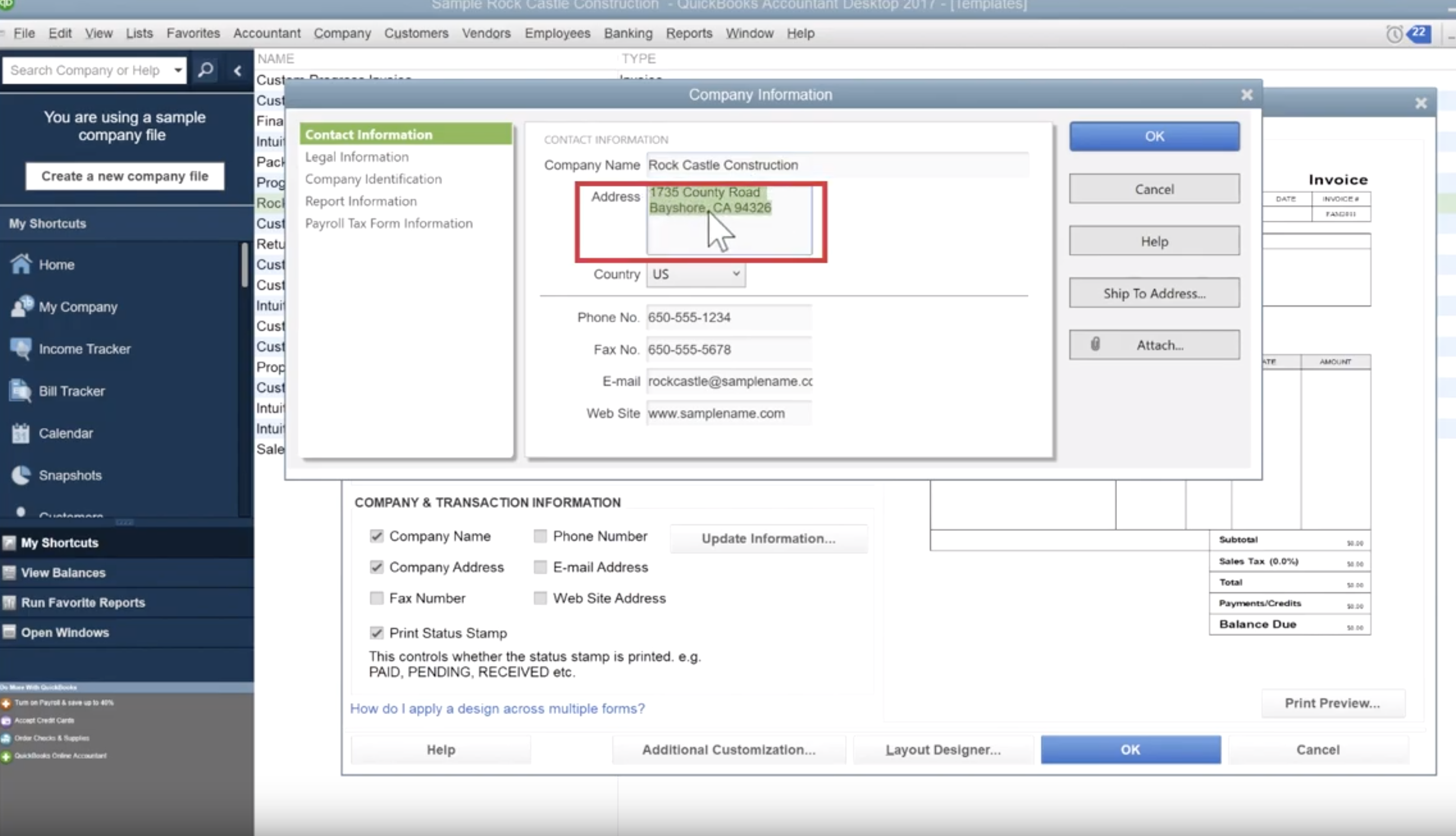Click OK in Basic Customization window
The height and width of the screenshot is (836, 1456).
click(1131, 750)
